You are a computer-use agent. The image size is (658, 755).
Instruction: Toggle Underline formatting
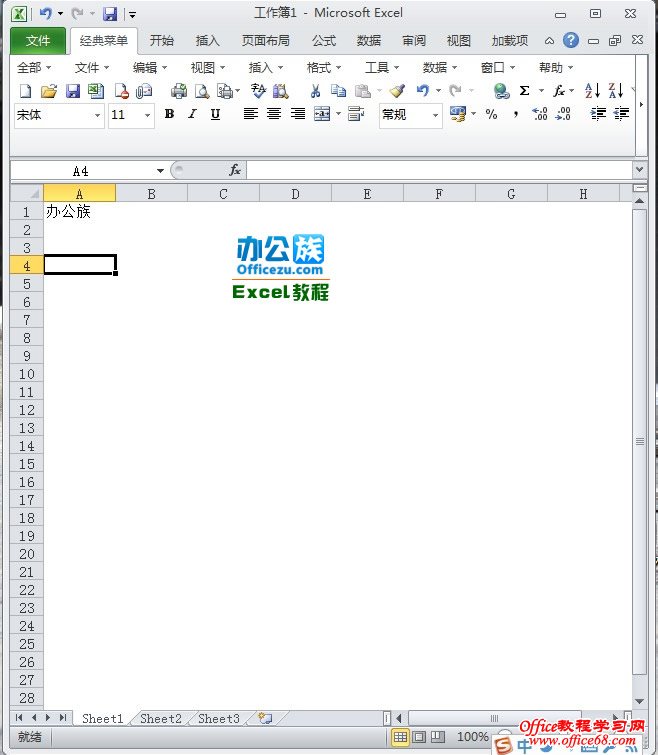click(216, 114)
